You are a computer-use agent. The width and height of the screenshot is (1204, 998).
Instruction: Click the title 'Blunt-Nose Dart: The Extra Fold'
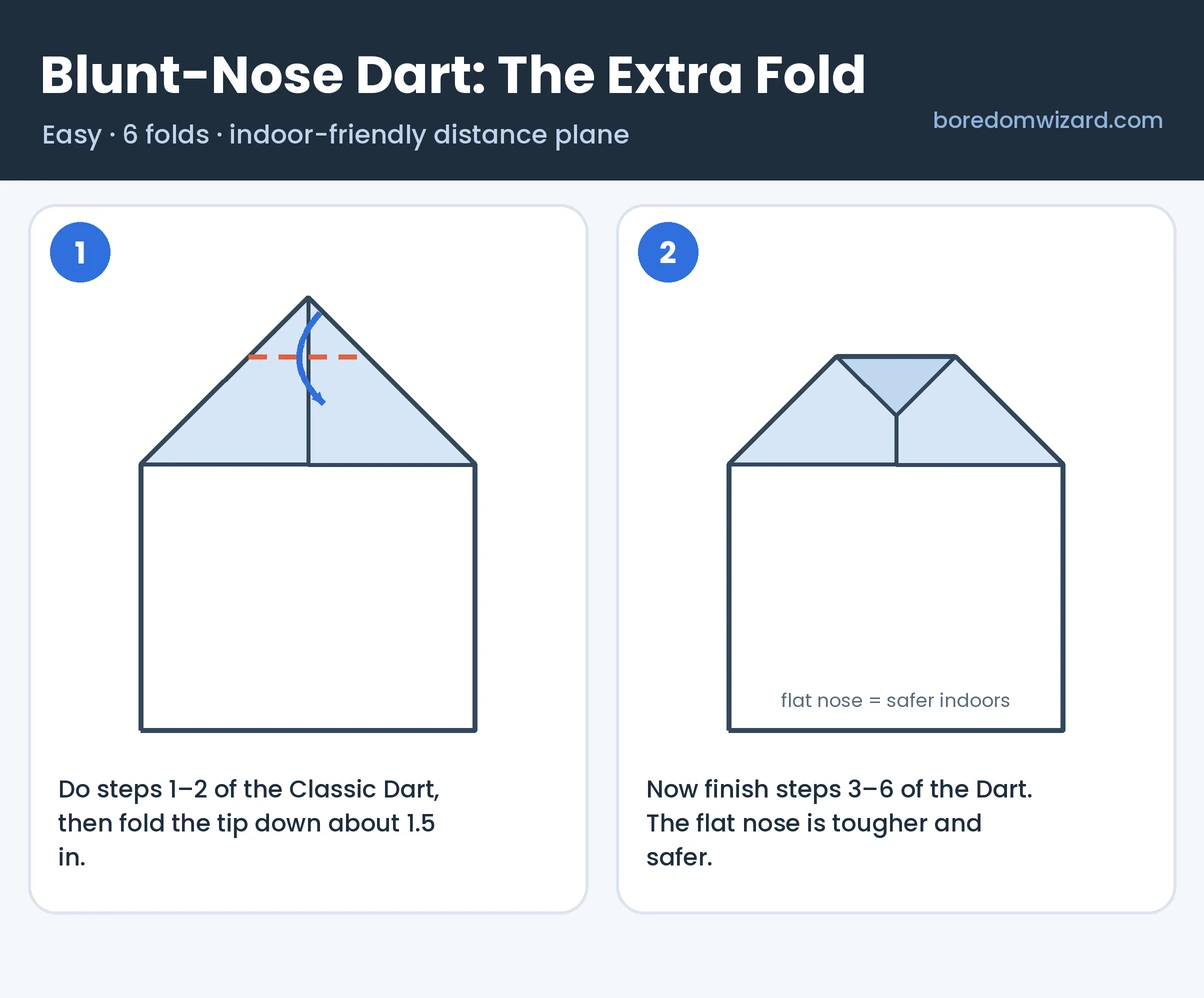coord(453,75)
